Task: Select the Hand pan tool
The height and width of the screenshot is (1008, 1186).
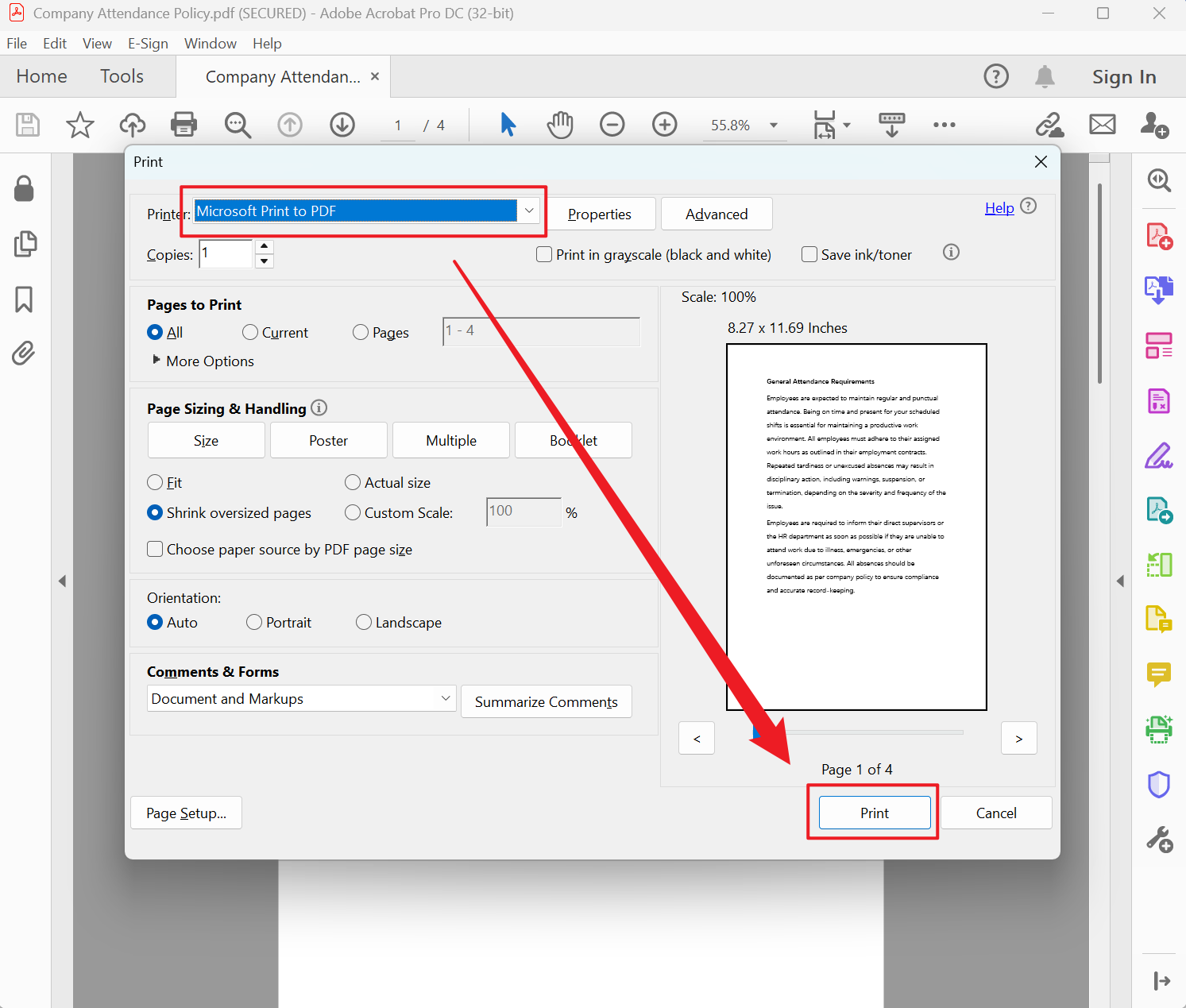Action: point(560,125)
